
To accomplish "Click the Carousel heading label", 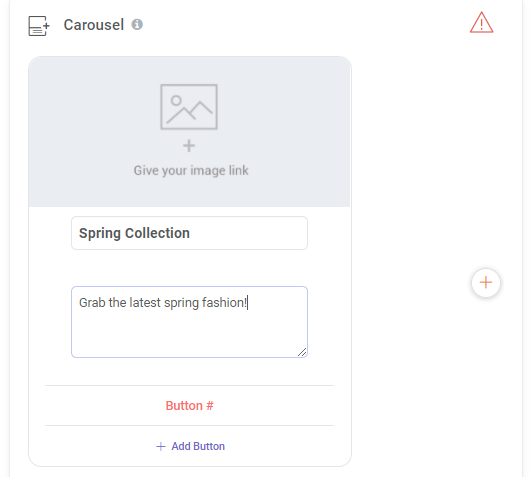I will [x=94, y=25].
